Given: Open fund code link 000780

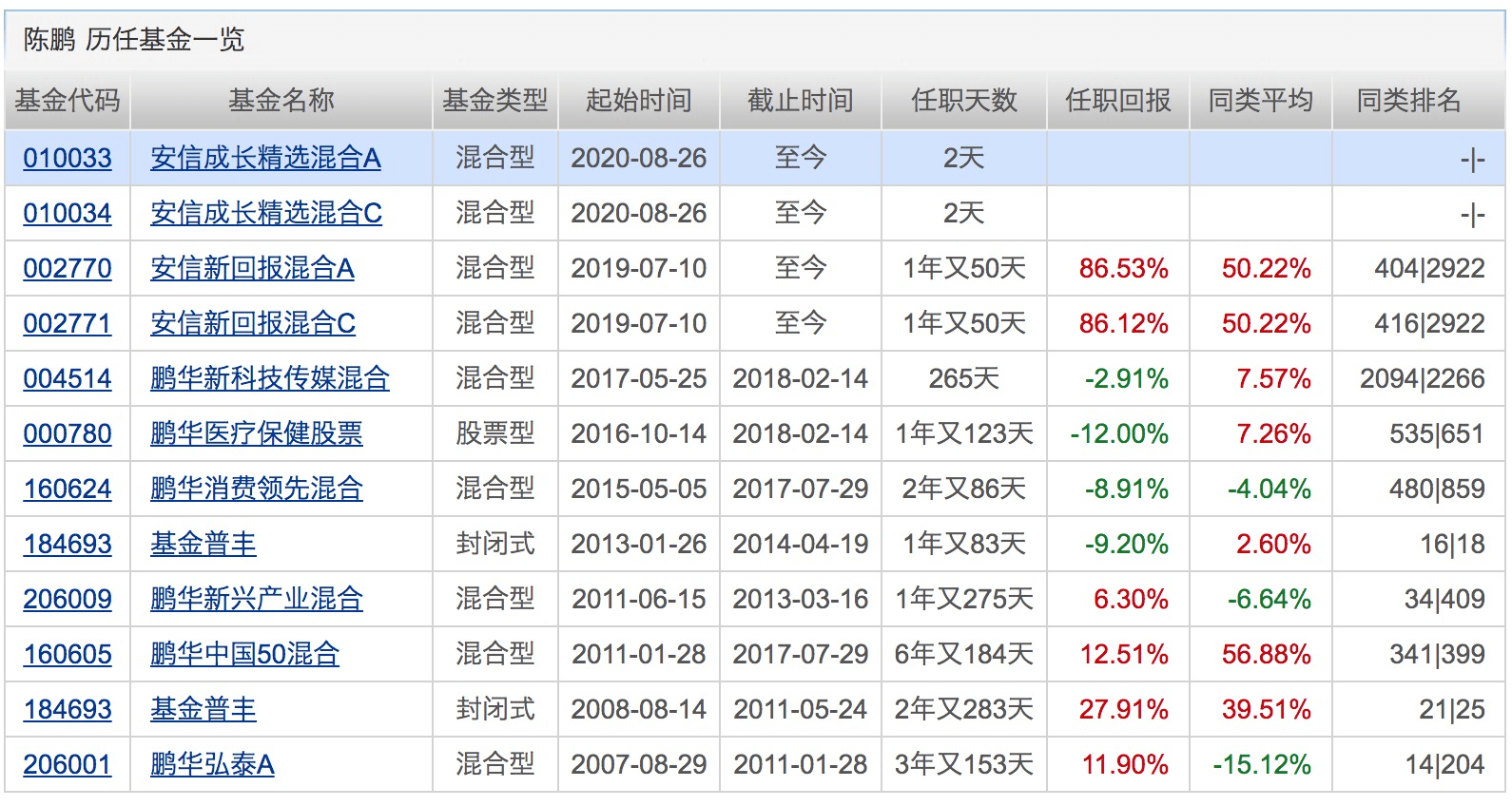Looking at the screenshot, I should point(68,433).
